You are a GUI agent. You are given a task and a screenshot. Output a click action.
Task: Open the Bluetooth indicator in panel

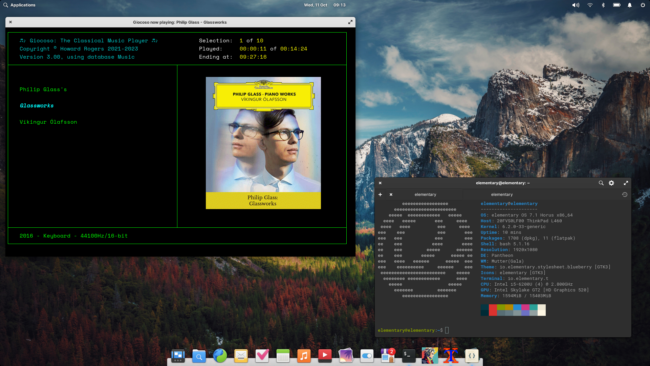603,5
